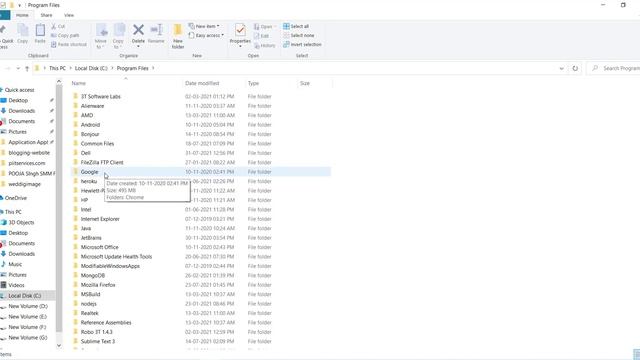Select Local Disk (C:) in navigation pane
640x360 pixels.
point(24,296)
